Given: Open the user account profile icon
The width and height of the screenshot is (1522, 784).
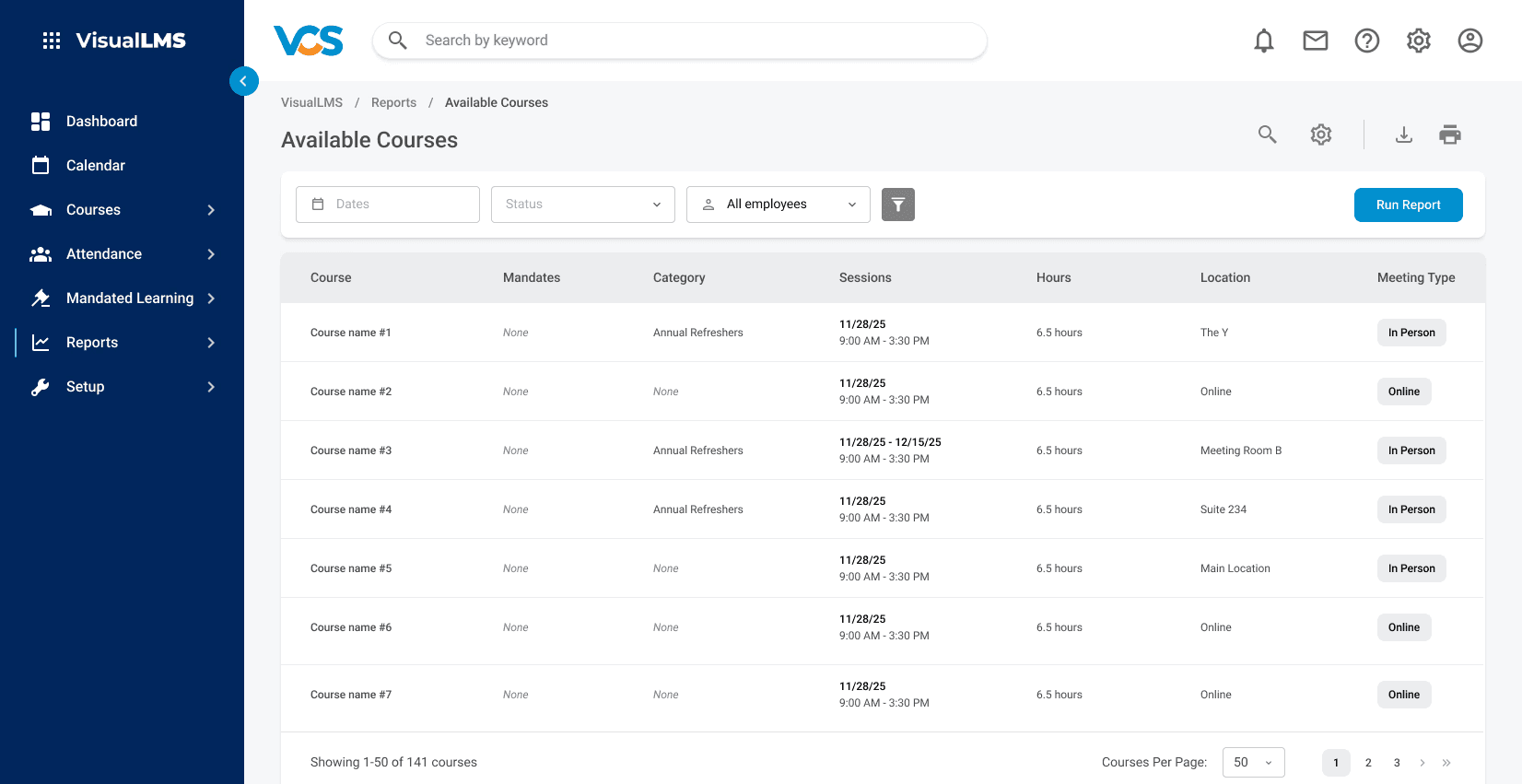Looking at the screenshot, I should [x=1470, y=41].
